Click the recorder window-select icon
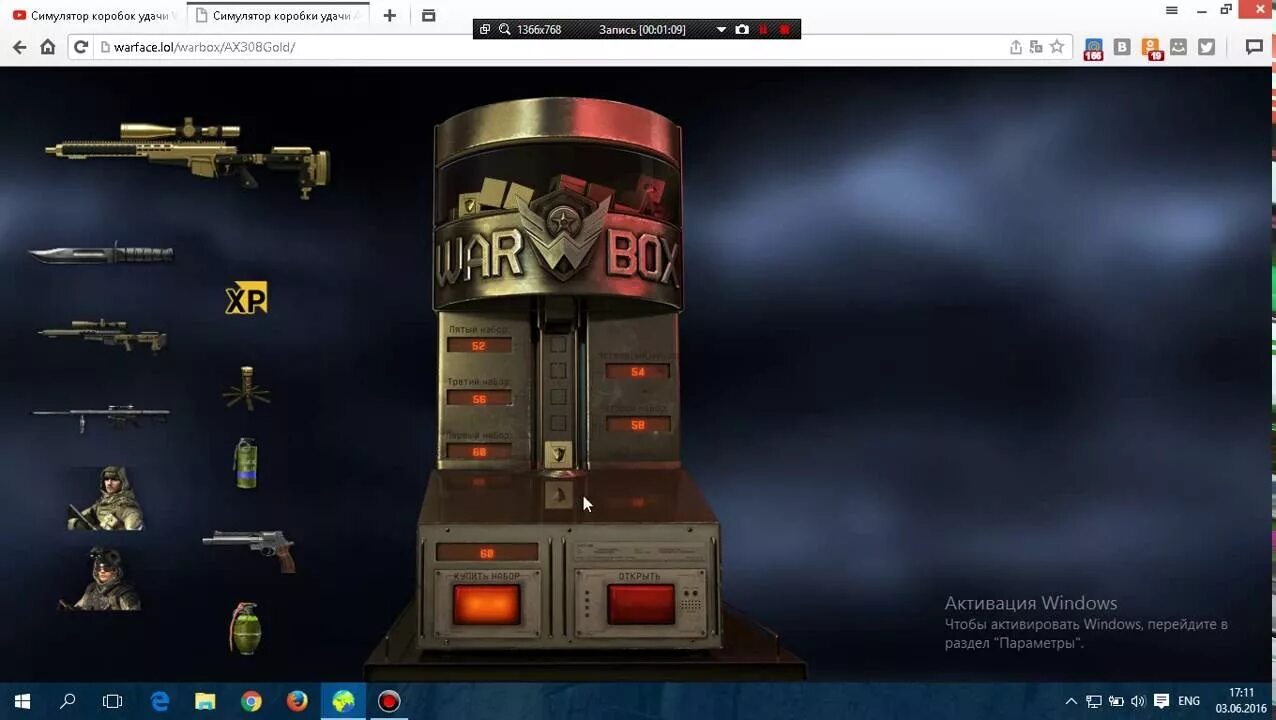1276x720 pixels. tap(485, 30)
